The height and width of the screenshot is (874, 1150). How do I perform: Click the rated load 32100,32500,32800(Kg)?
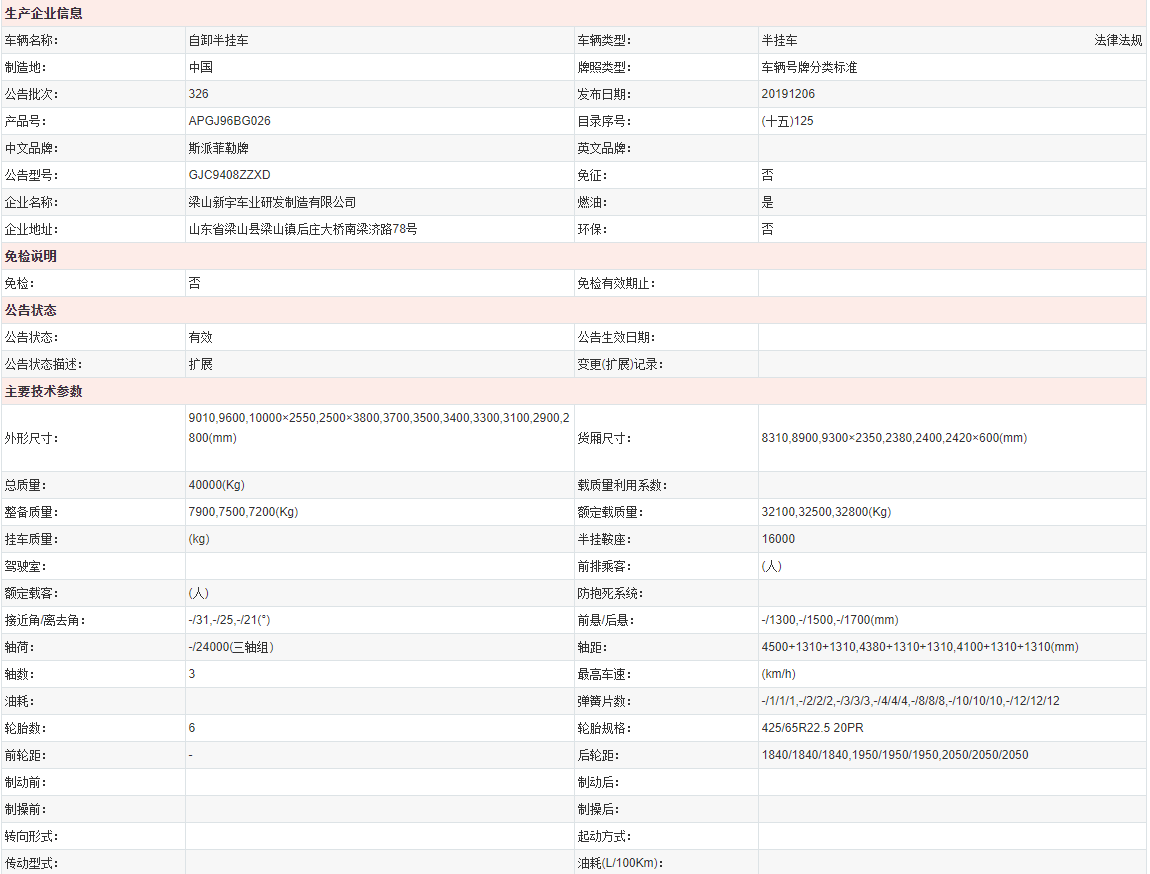tap(826, 512)
